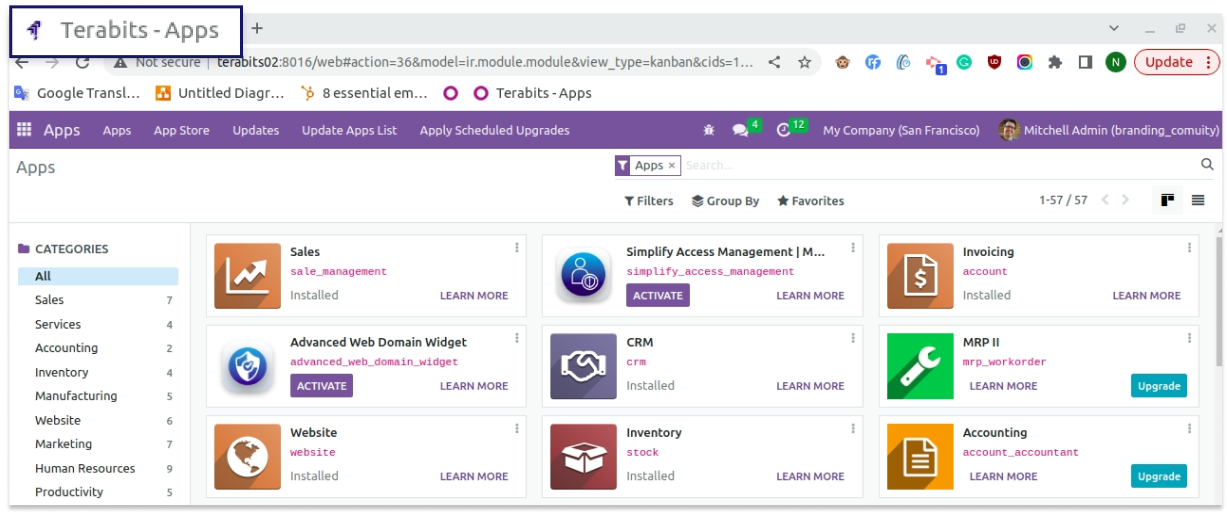Open the Favorites dropdown
The height and width of the screenshot is (514, 1227).
811,201
